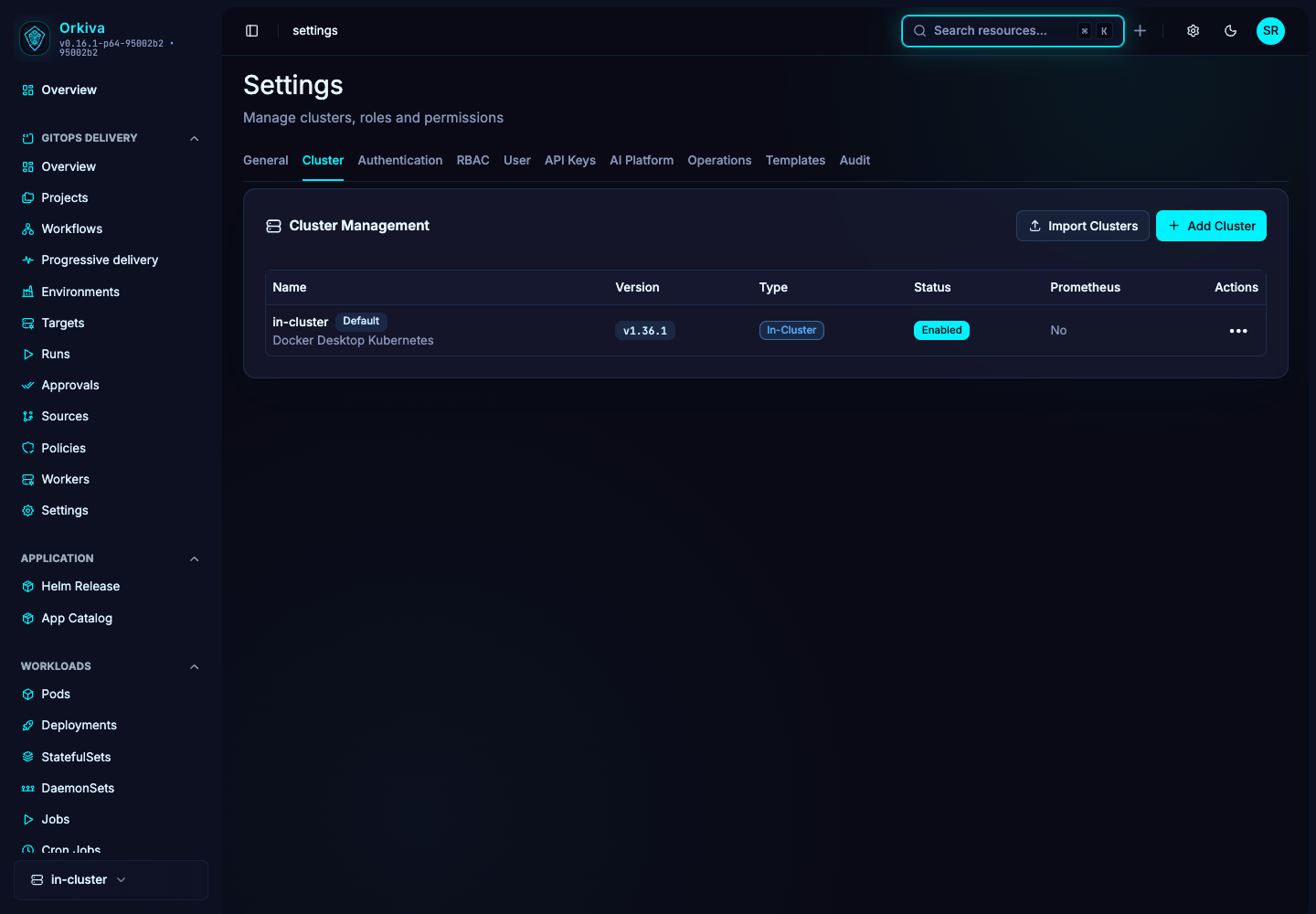Open DaemonSets page

coord(110,788)
